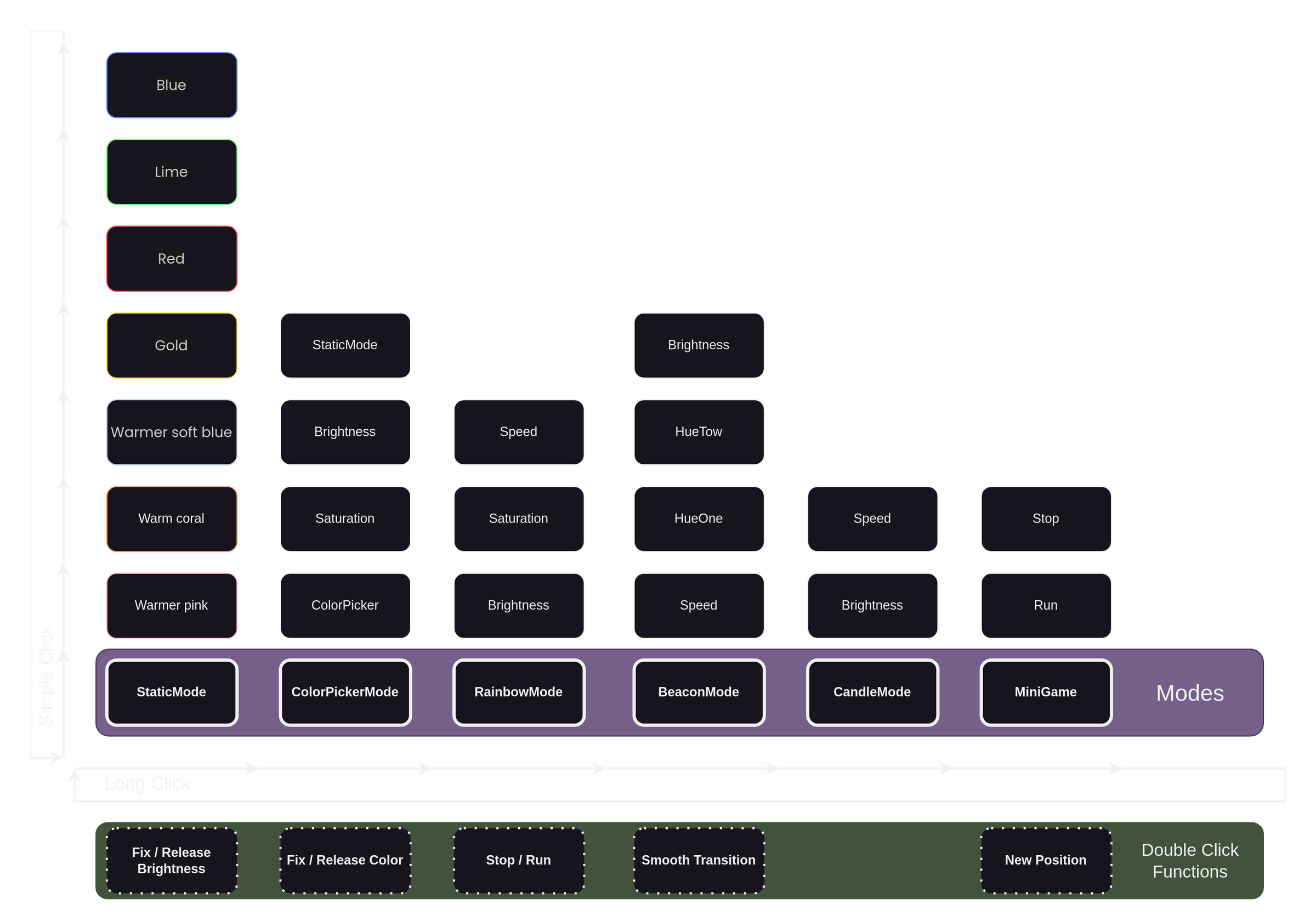
Task: Open the RainbowMode box
Action: tap(519, 692)
